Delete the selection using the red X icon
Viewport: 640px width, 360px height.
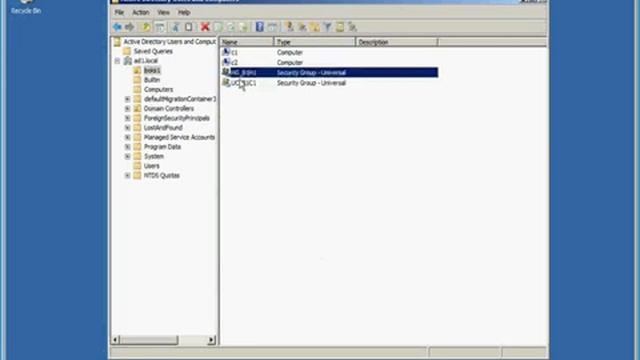tap(205, 27)
